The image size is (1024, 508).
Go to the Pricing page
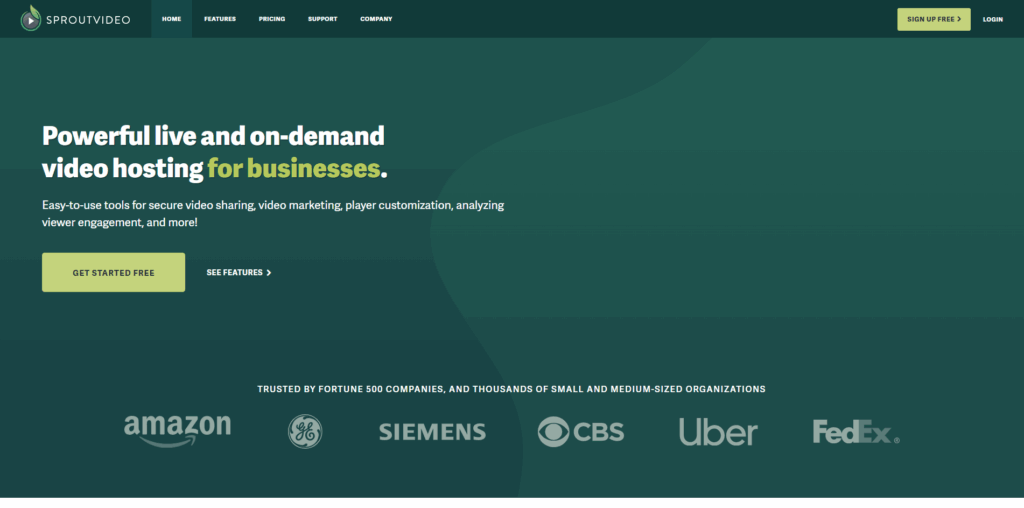(x=272, y=19)
